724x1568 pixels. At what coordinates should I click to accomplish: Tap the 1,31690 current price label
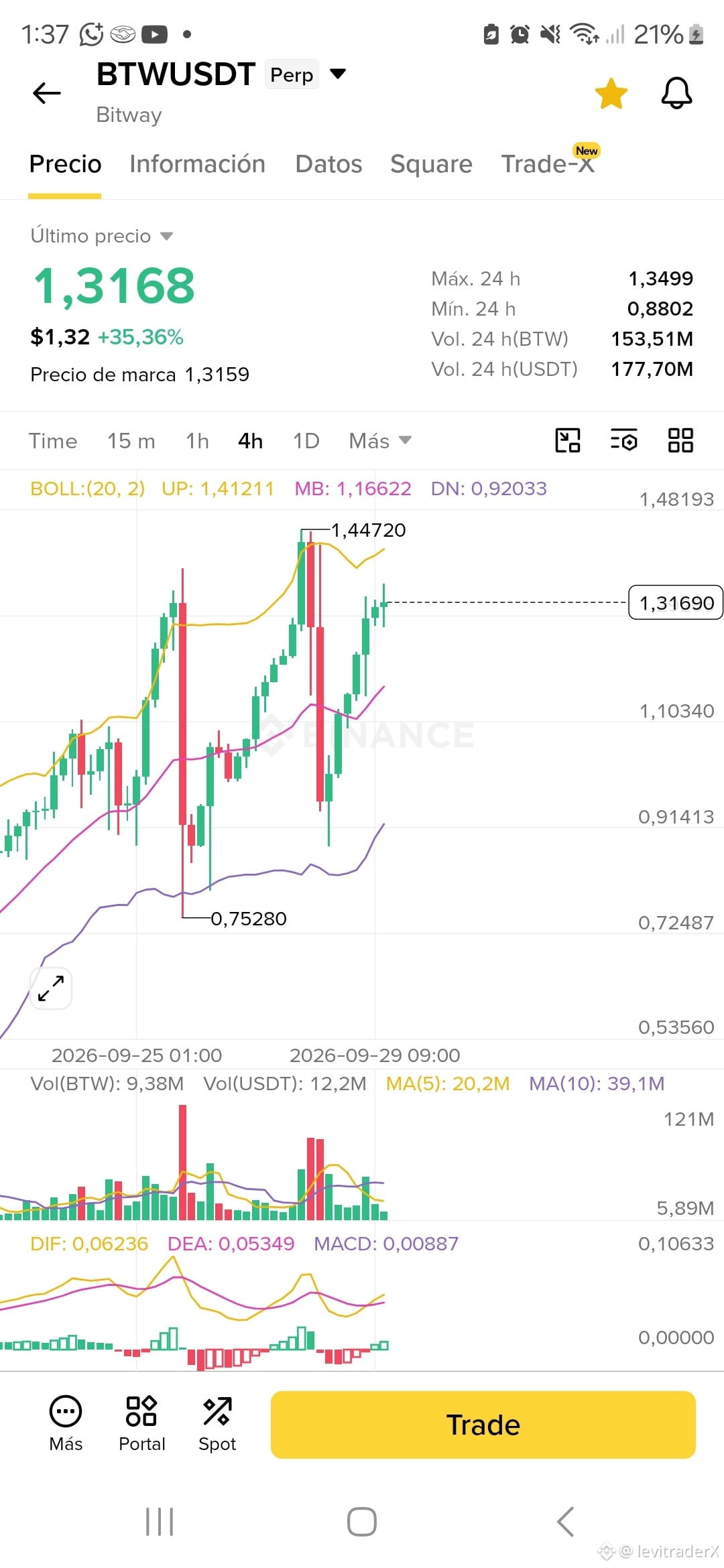[676, 602]
